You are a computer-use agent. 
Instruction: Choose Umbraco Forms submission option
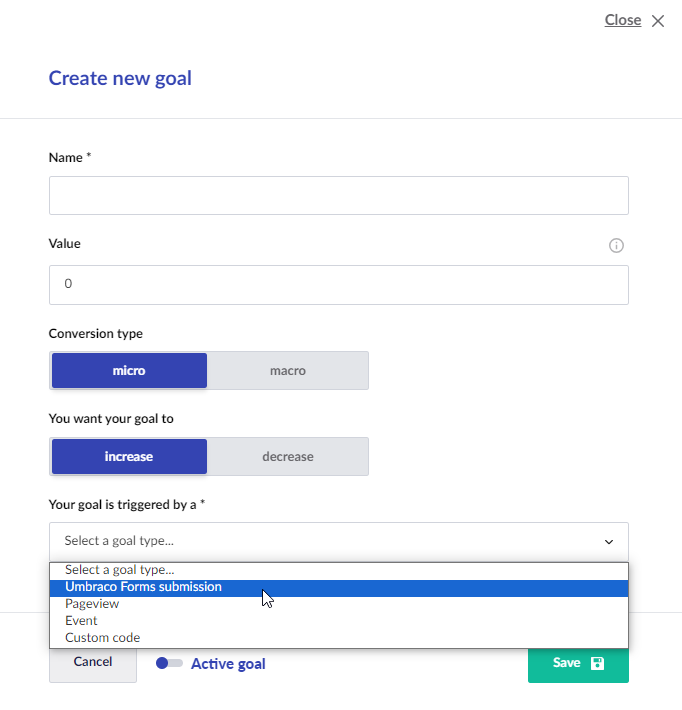tap(144, 587)
